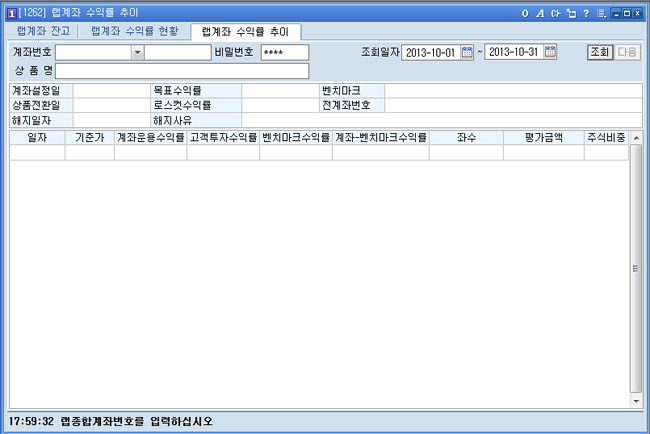This screenshot has height=434, width=650.
Task: Click the app icon left of [1262]
Action: pos(11,13)
